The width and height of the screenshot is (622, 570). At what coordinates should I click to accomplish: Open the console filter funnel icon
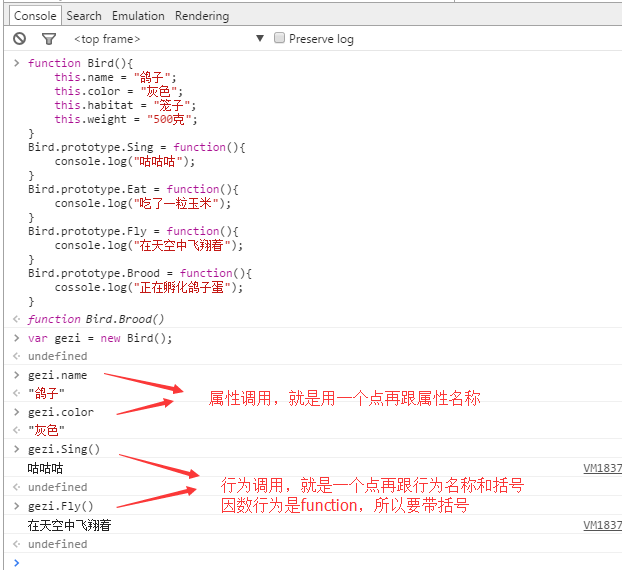49,38
